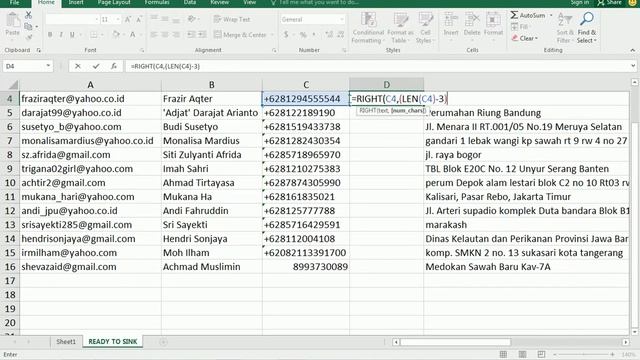This screenshot has width=640, height=360.
Task: Click the Insert Function fx icon
Action: click(x=114, y=66)
